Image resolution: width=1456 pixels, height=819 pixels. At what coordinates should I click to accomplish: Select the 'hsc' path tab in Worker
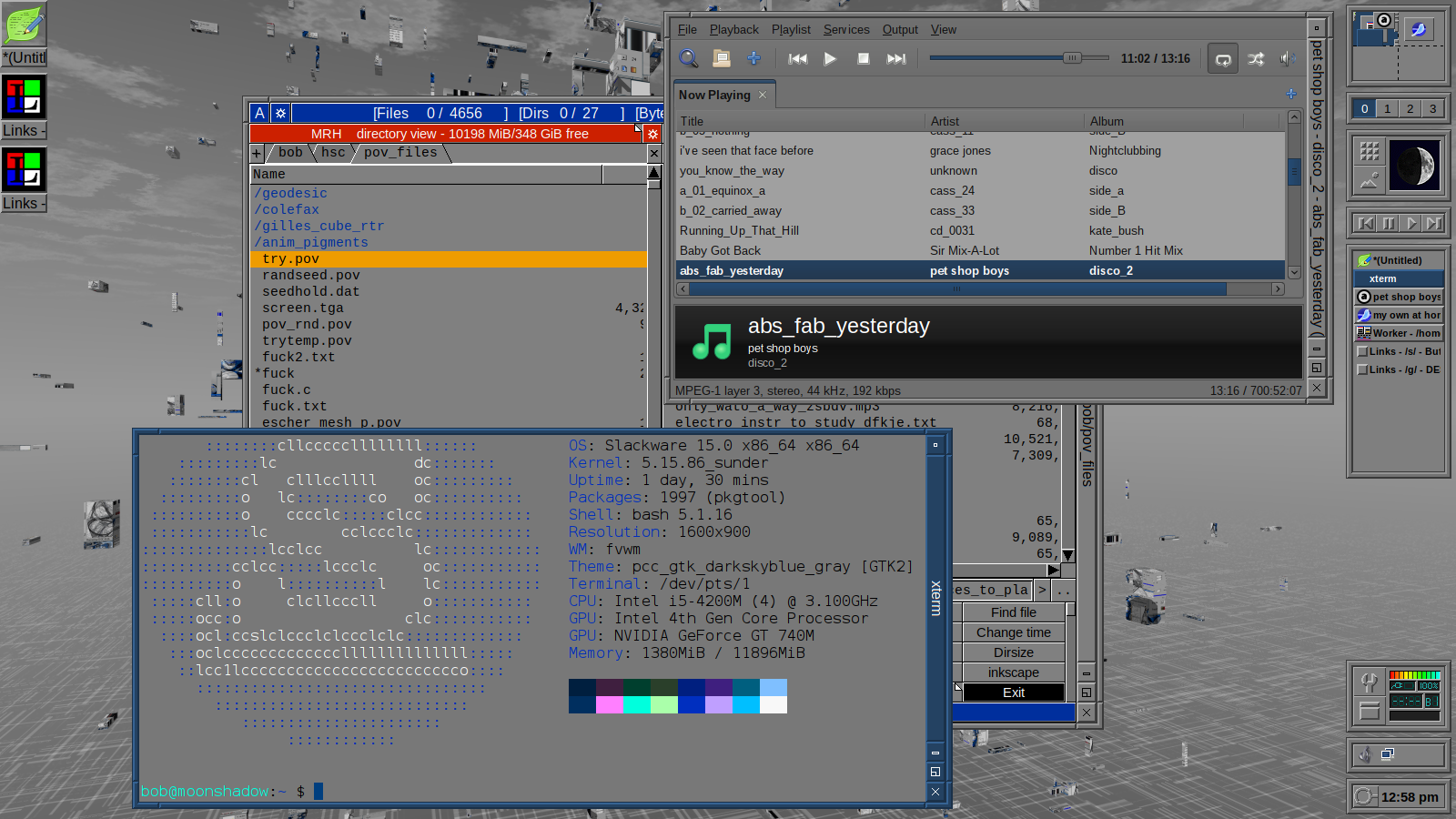click(x=333, y=152)
